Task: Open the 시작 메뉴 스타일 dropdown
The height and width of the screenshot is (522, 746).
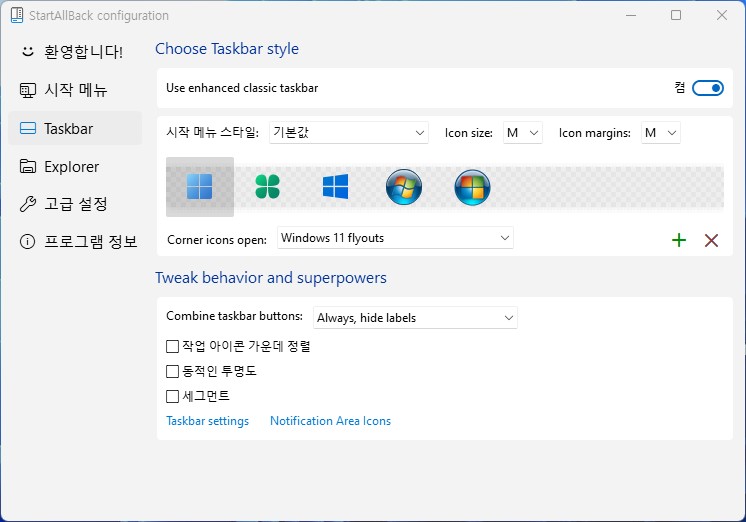Action: click(349, 133)
